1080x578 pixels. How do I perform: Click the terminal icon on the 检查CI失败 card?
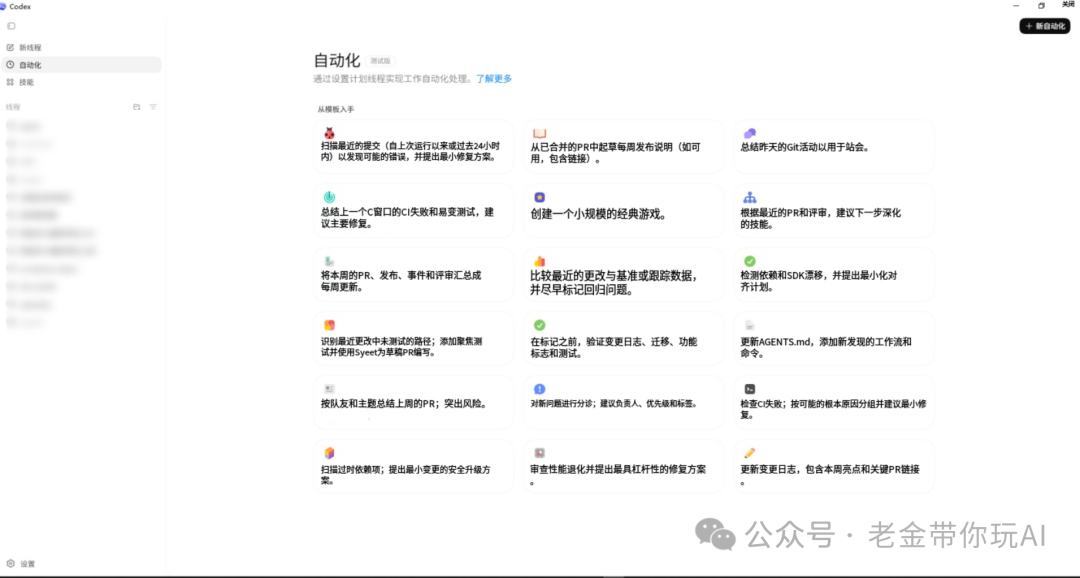pos(749,389)
